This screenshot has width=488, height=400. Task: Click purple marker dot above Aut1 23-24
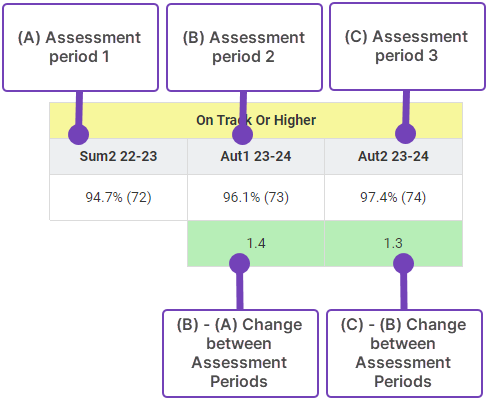[x=242, y=134]
